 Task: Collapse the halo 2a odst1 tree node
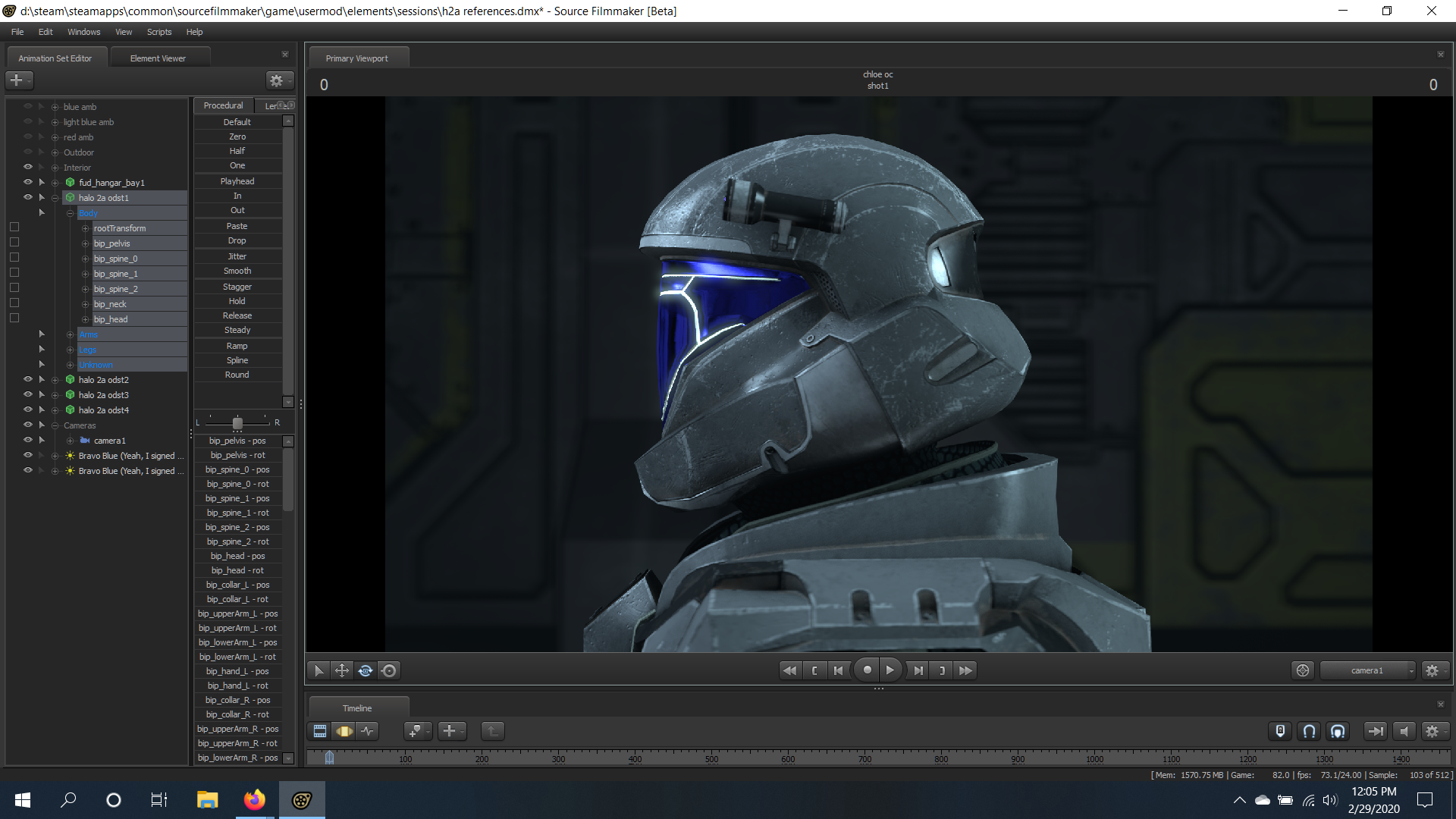coord(55,198)
